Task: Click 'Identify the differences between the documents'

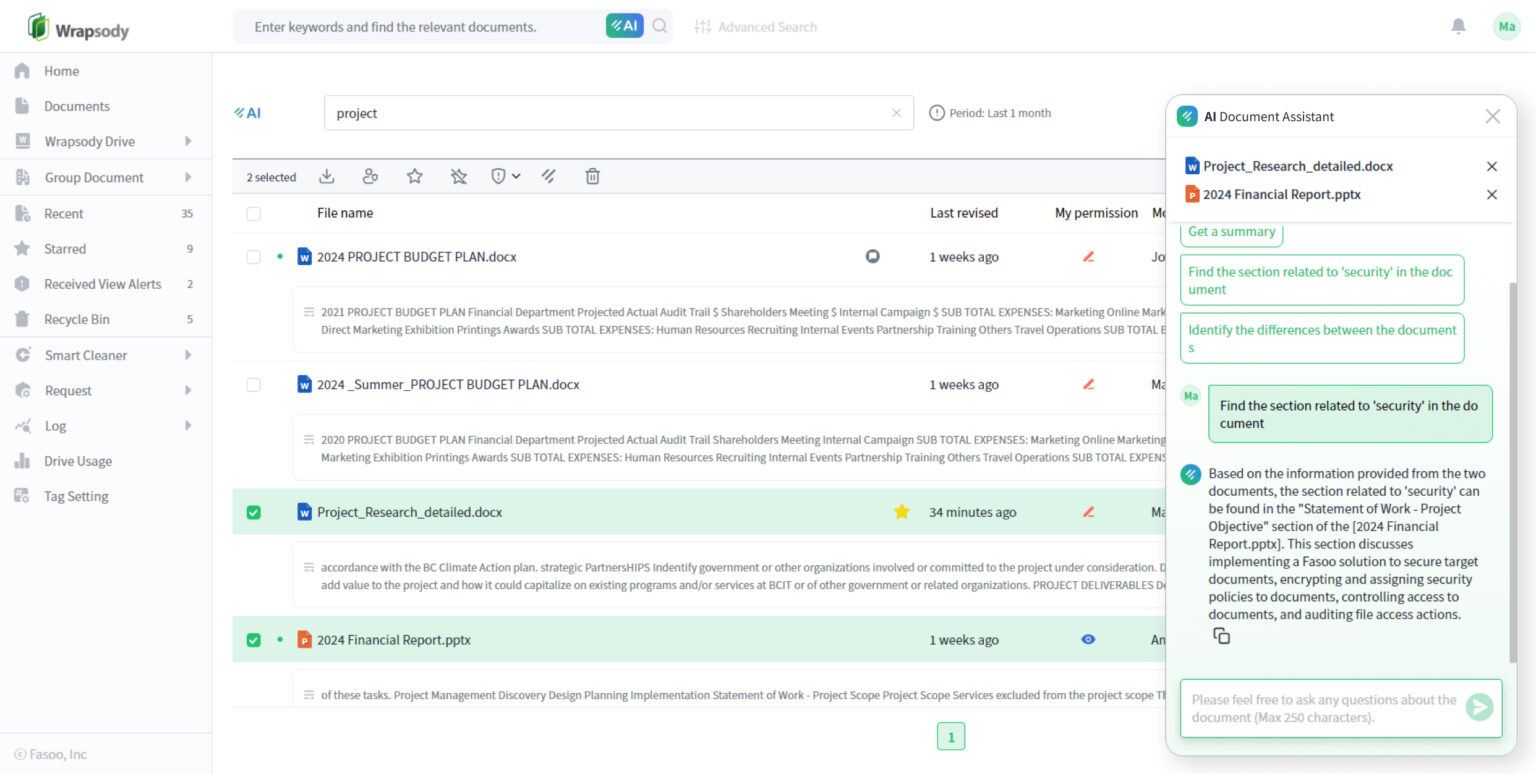Action: pyautogui.click(x=1322, y=337)
